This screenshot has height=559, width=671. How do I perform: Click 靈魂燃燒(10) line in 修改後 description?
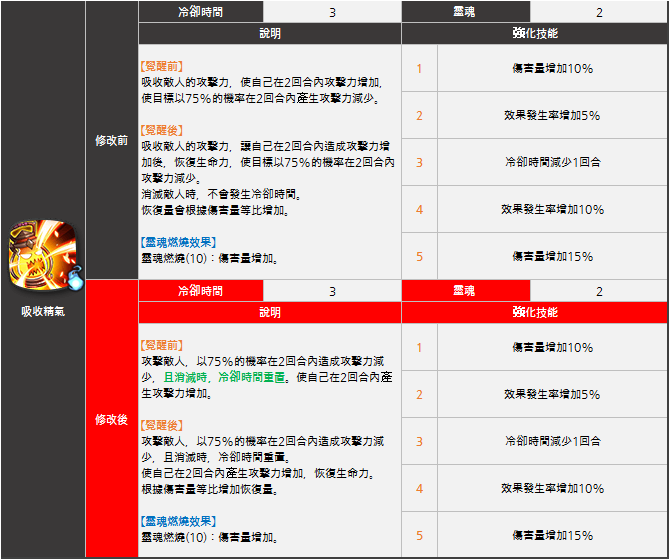210,538
